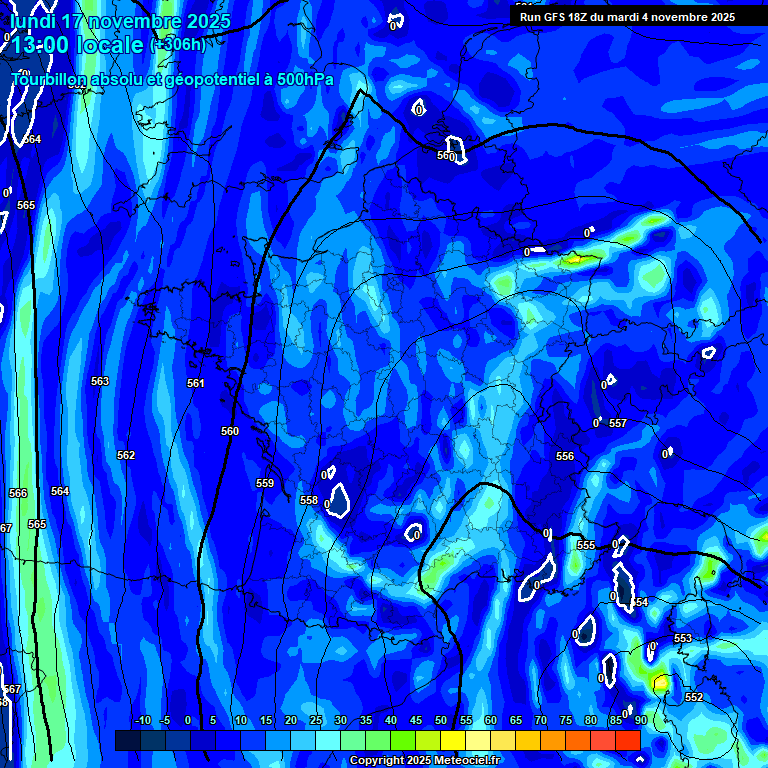Click the red swatch at the legend's 90 end
This screenshot has width=768, height=768.
(628, 740)
